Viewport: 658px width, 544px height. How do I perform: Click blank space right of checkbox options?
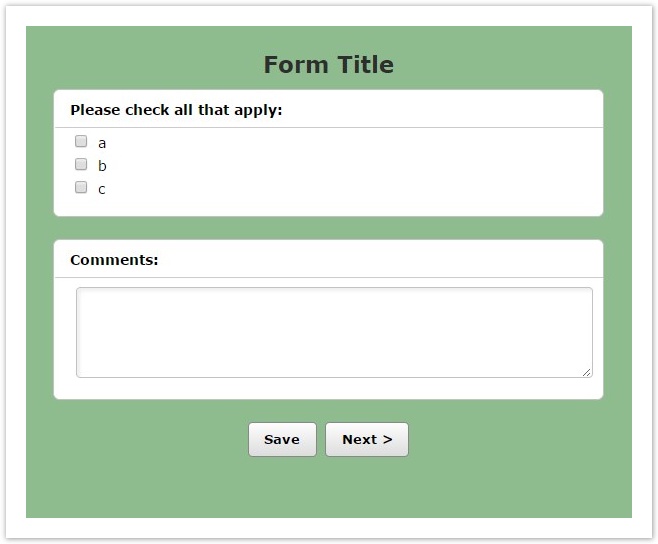click(400, 166)
